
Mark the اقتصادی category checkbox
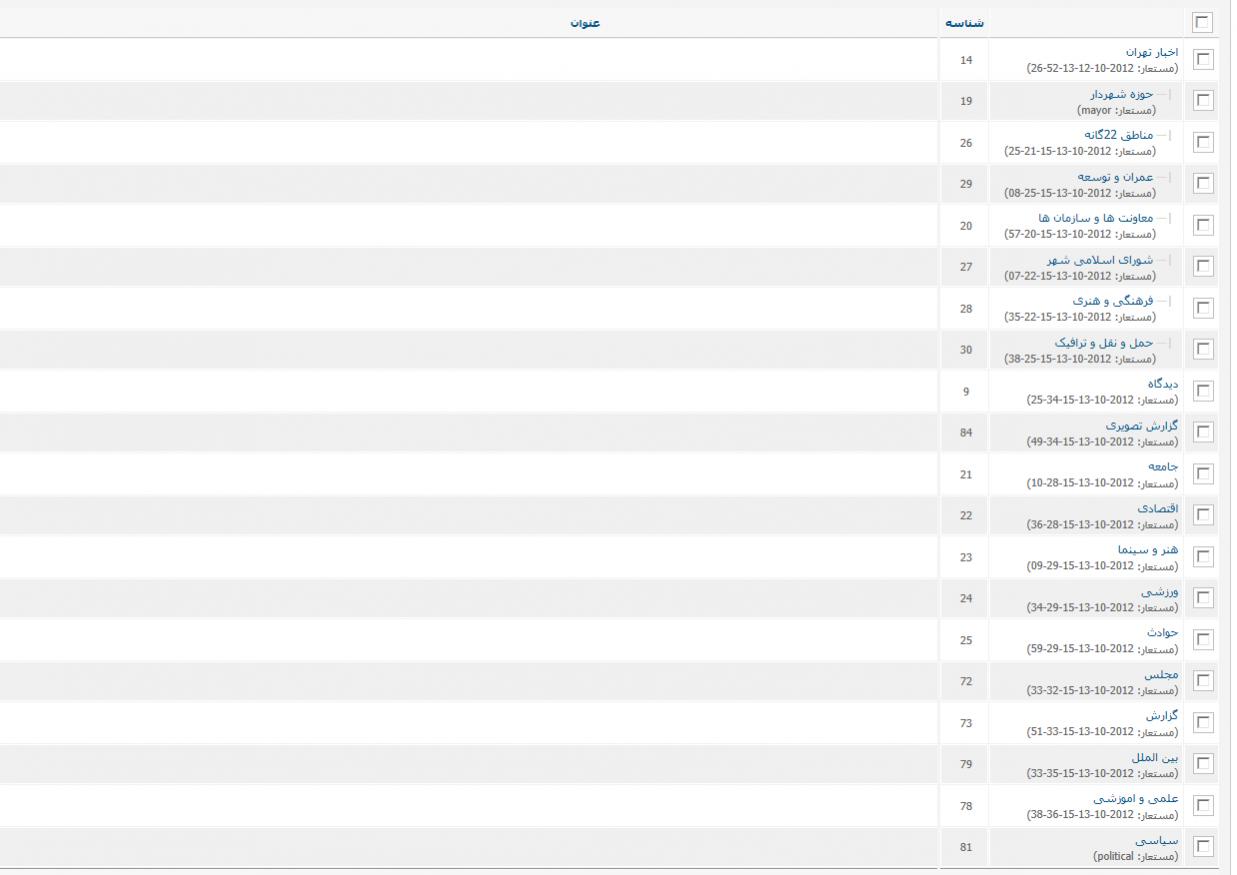1204,516
